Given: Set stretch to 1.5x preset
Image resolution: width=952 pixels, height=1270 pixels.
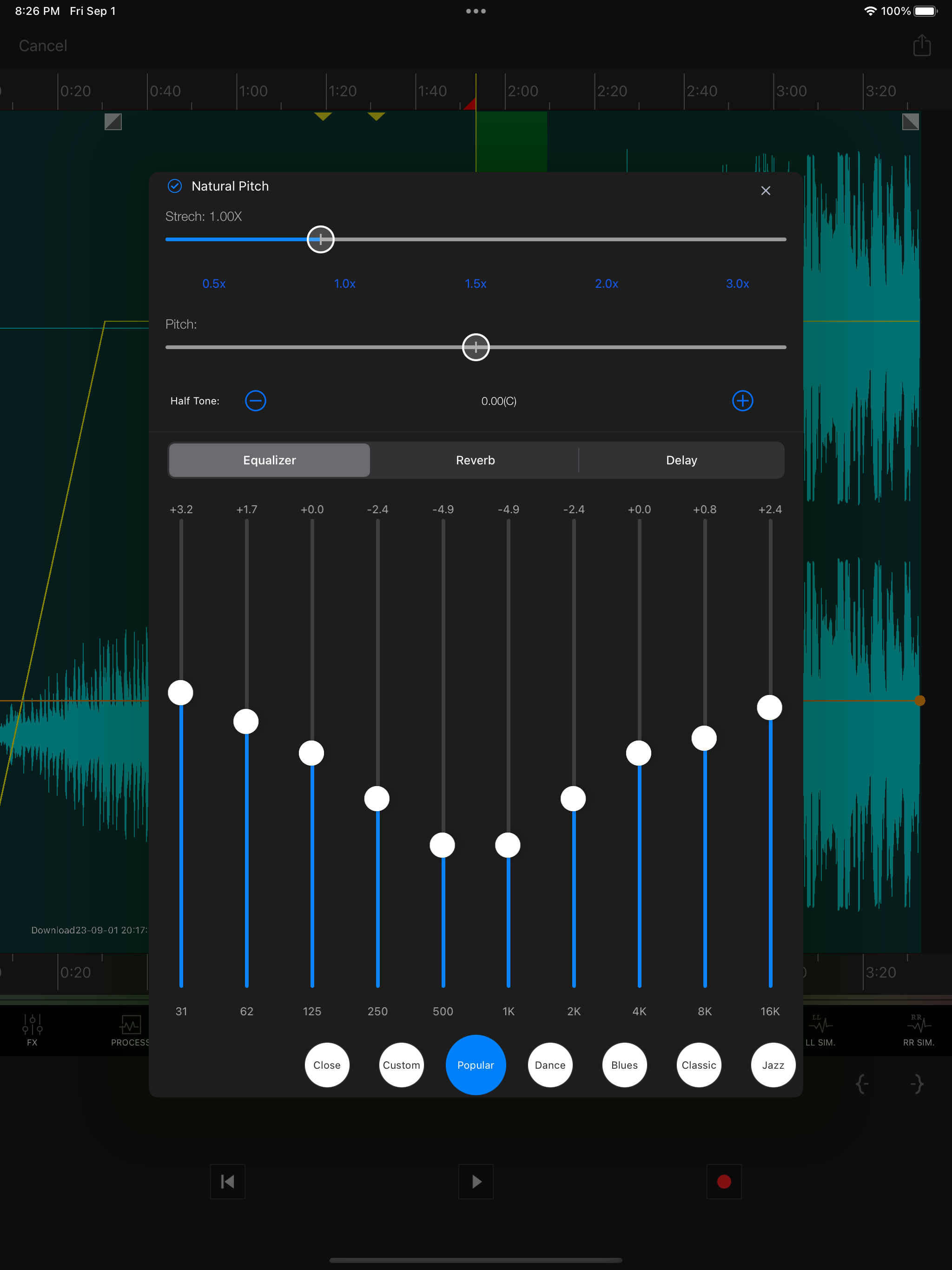Looking at the screenshot, I should 476,284.
